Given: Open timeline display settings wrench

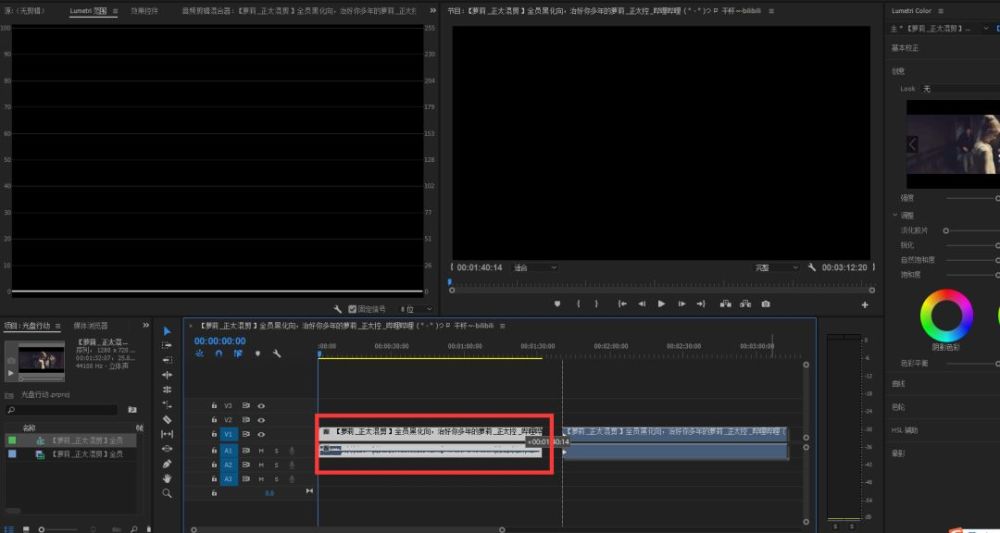Looking at the screenshot, I should (x=277, y=353).
